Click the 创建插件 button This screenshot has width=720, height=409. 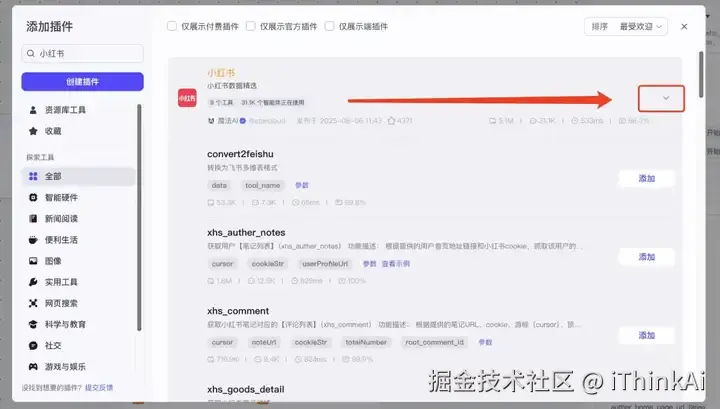click(82, 82)
